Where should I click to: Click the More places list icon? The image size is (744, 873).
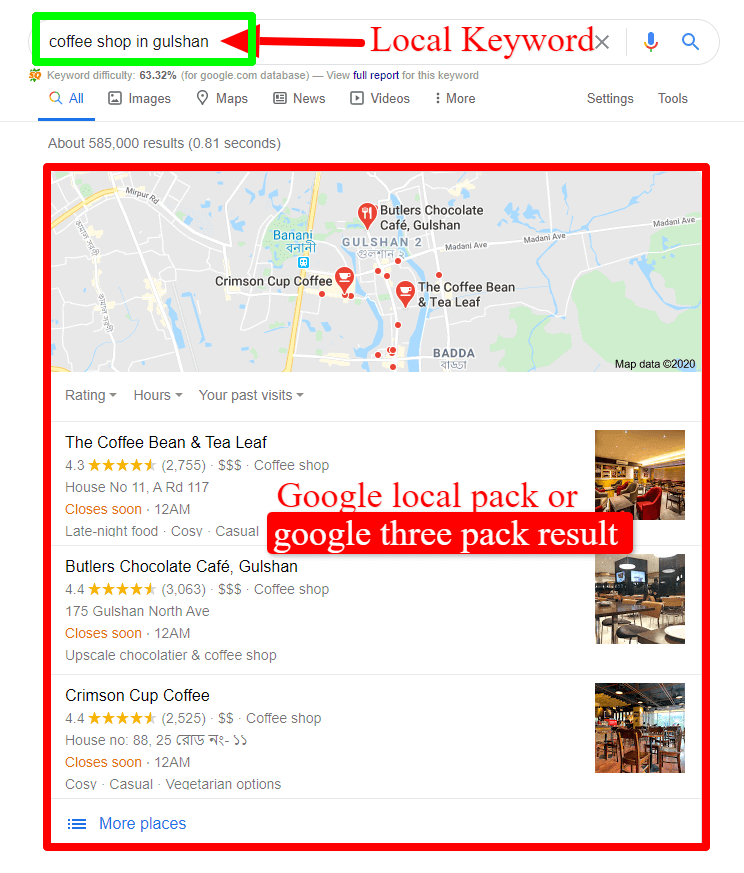[x=77, y=823]
